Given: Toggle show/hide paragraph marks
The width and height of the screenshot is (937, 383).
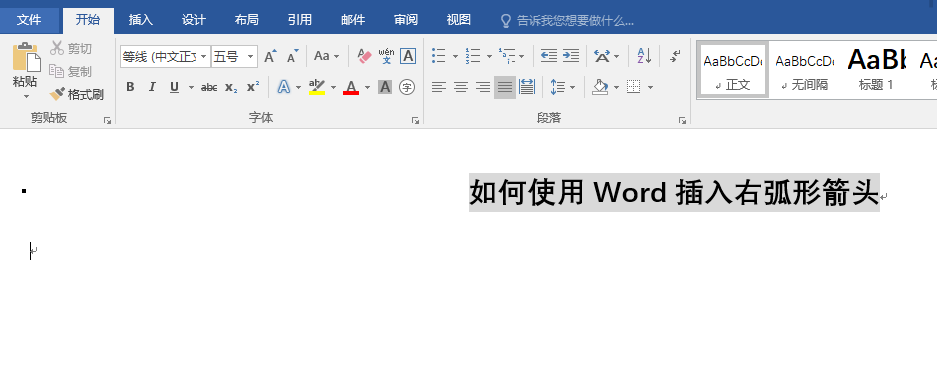Looking at the screenshot, I should (676, 57).
